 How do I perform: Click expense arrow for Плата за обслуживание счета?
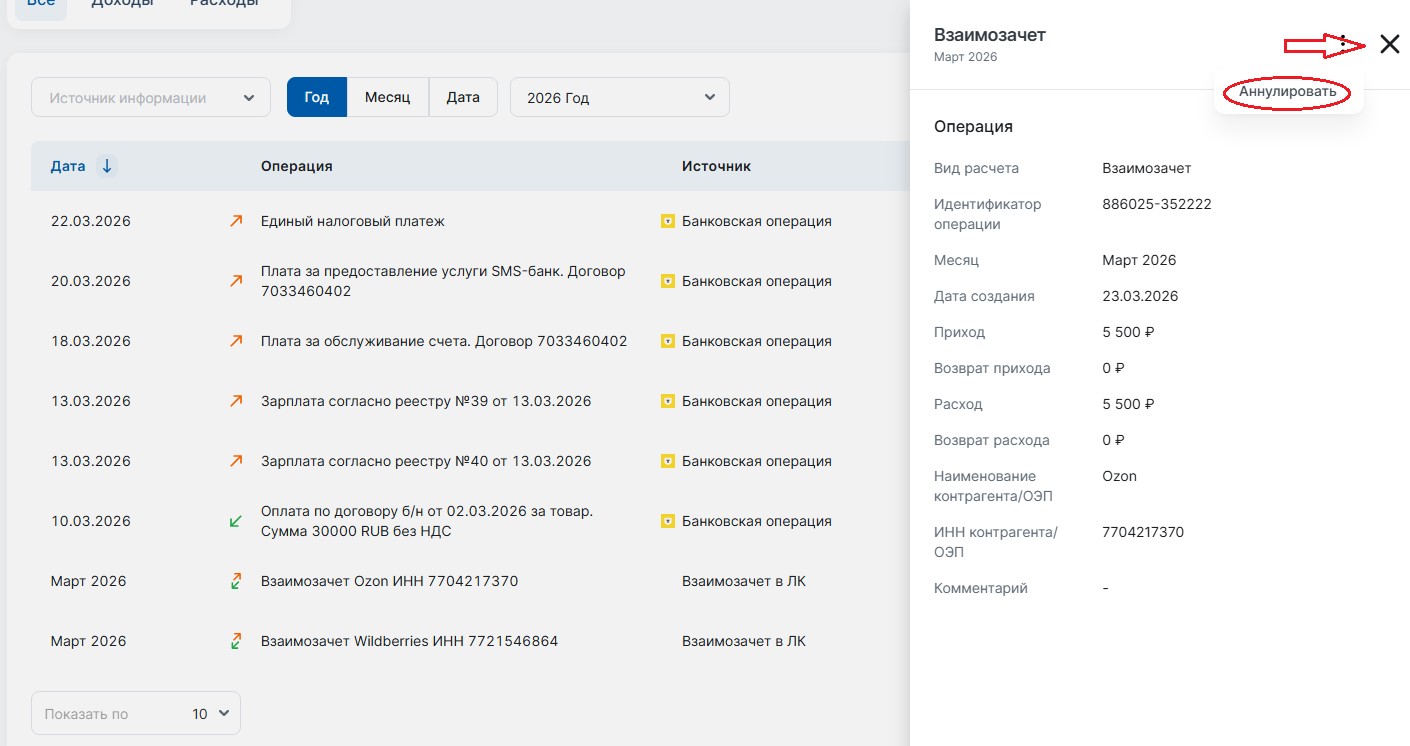coord(236,341)
